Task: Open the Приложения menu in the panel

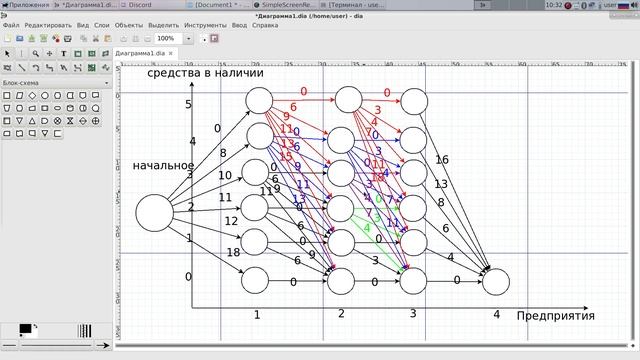Action: [x=25, y=5]
